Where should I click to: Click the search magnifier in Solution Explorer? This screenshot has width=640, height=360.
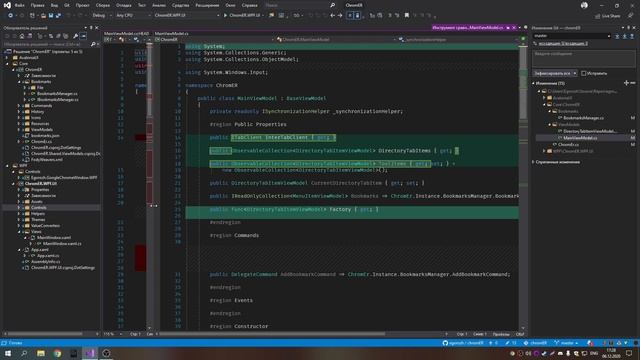tap(93, 44)
